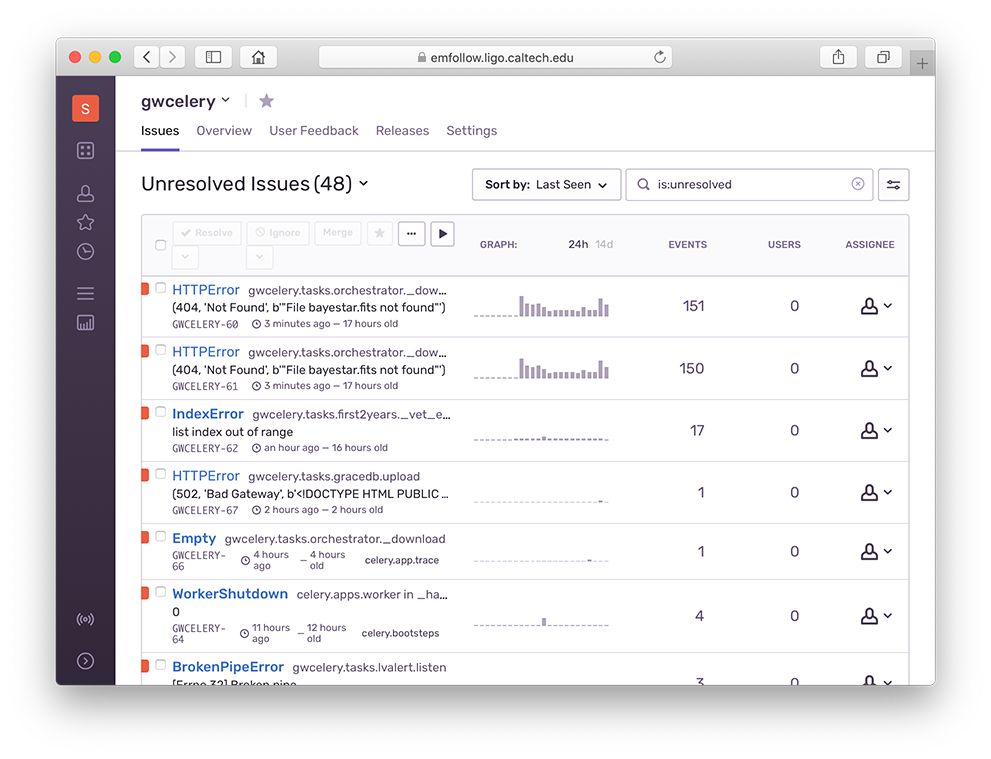991x759 pixels.
Task: Switch graph to 14d view
Action: pos(604,245)
